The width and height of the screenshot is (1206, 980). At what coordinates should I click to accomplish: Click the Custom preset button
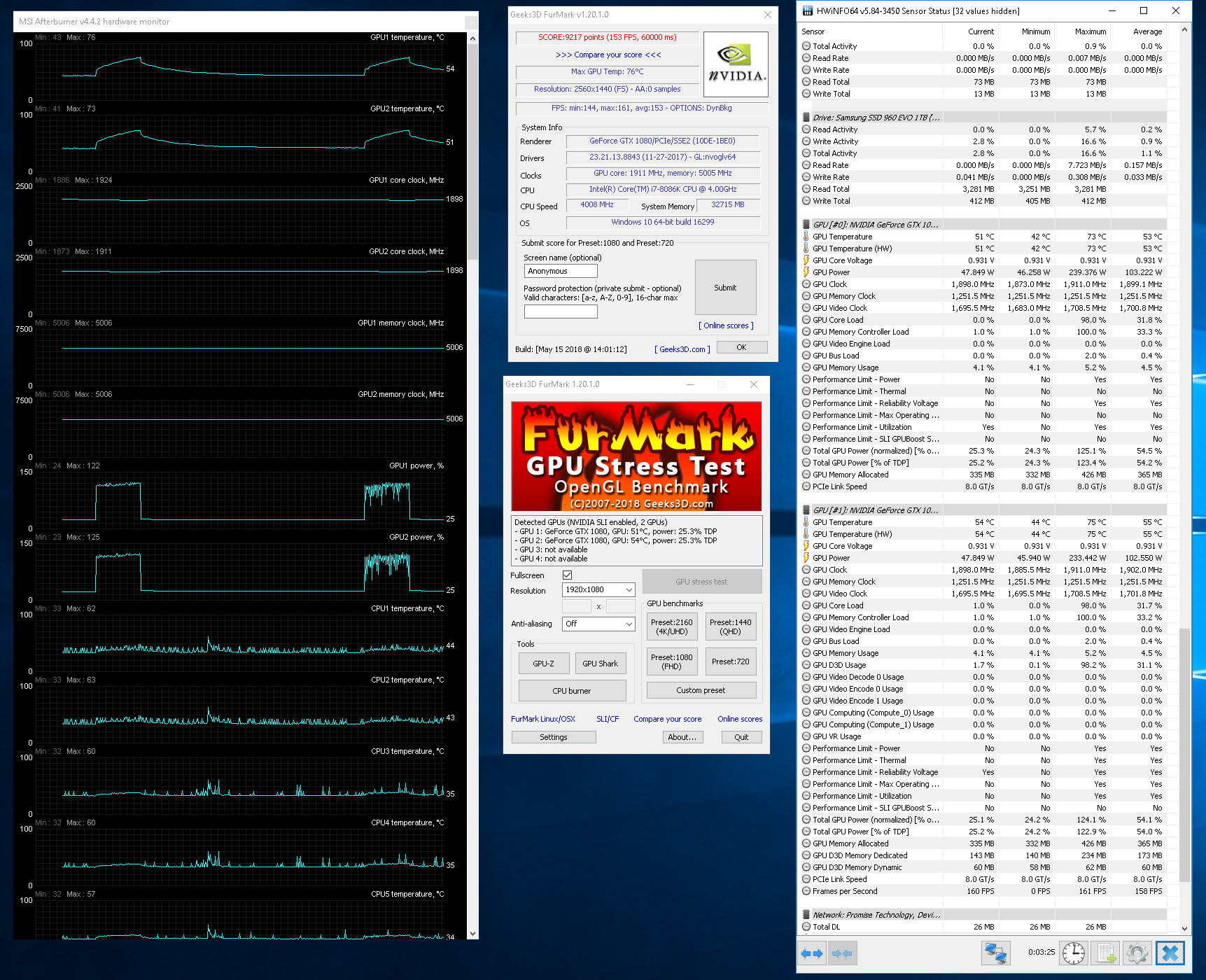[701, 690]
